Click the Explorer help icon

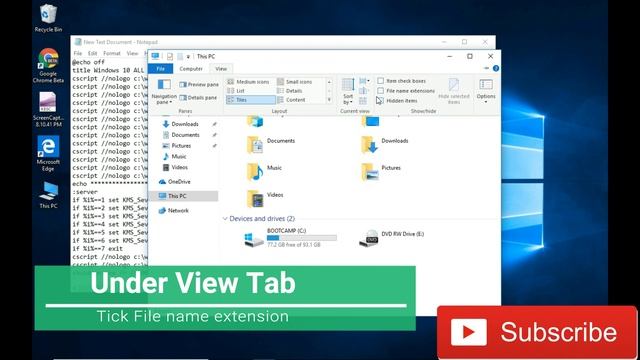496,68
